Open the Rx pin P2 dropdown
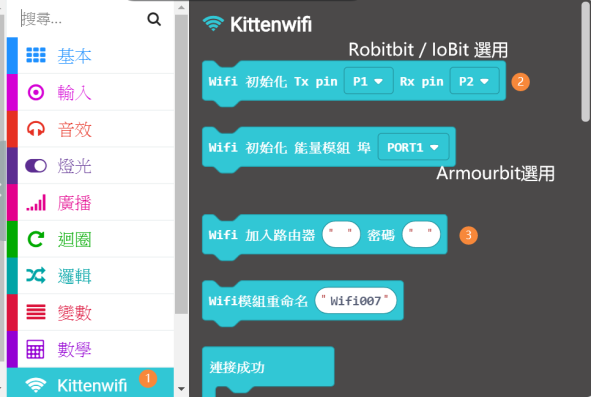591x397 pixels. click(x=474, y=81)
